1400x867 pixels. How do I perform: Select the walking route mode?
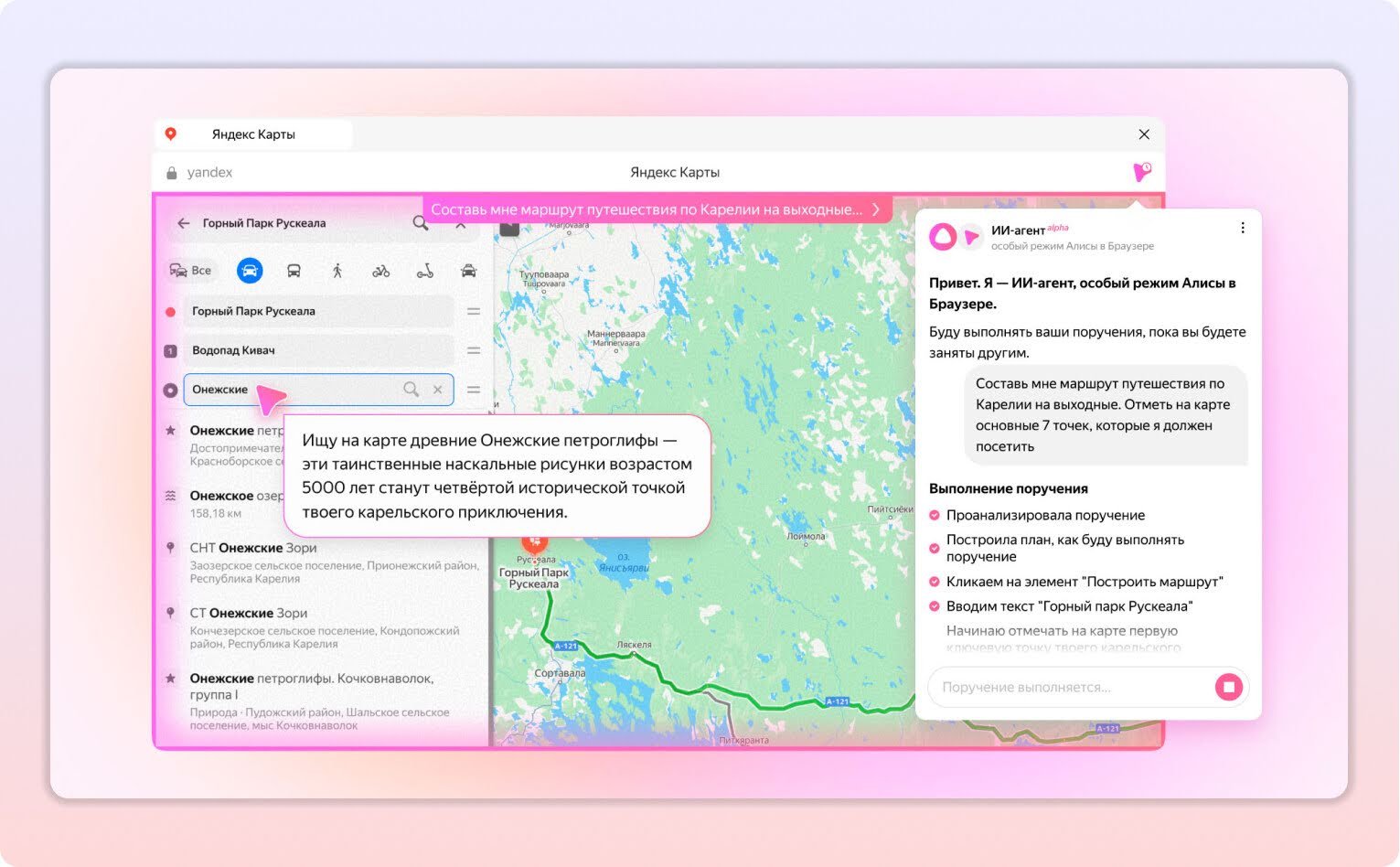point(337,271)
